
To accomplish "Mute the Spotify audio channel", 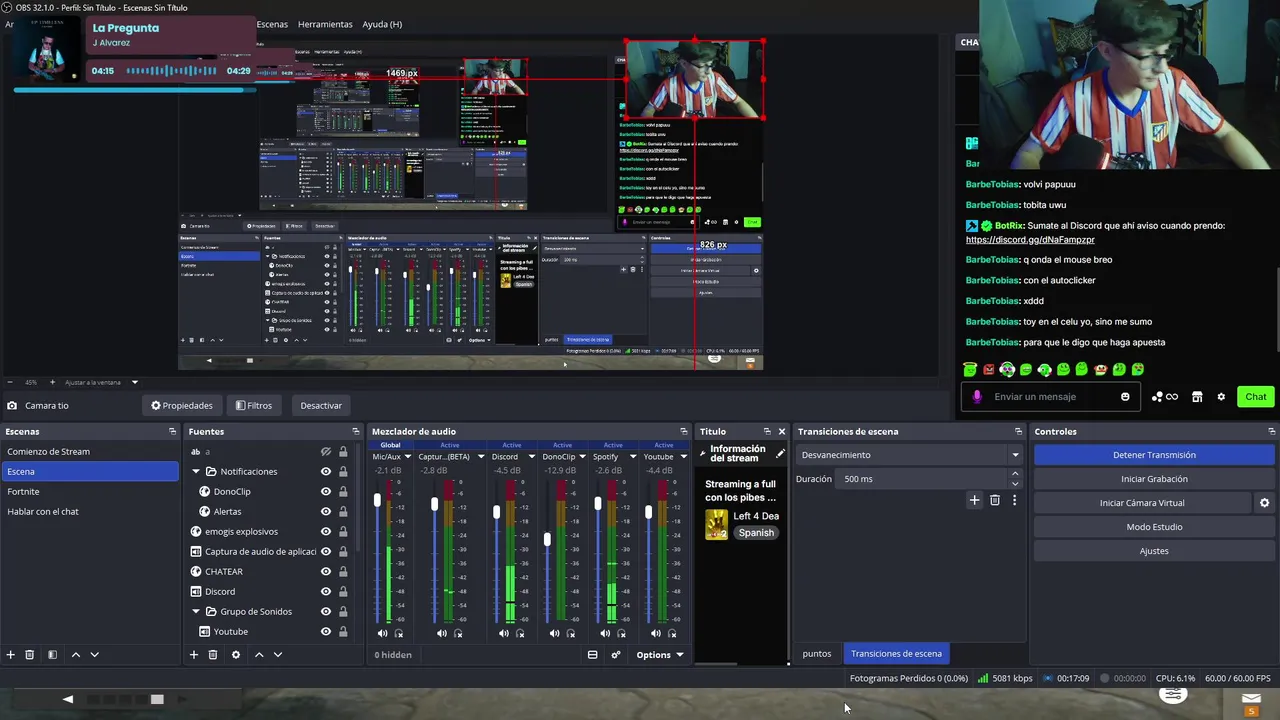I will tap(604, 633).
